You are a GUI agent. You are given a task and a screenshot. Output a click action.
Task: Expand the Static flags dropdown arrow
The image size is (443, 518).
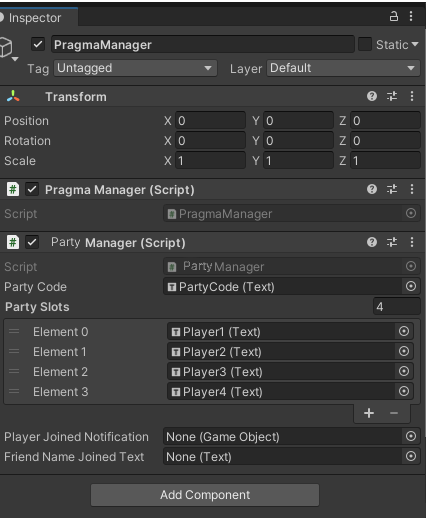(415, 44)
